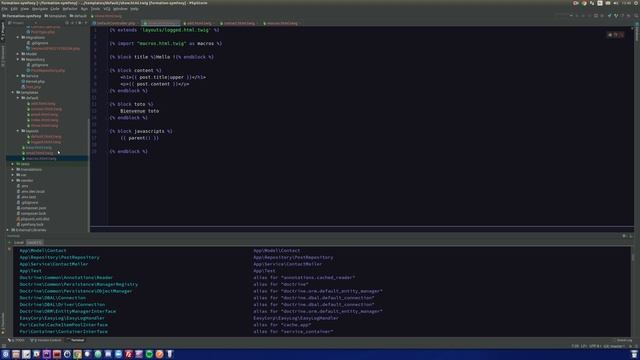Open the Version Control tool window button
Image resolution: width=640 pixels, height=360 pixels.
tap(46, 340)
